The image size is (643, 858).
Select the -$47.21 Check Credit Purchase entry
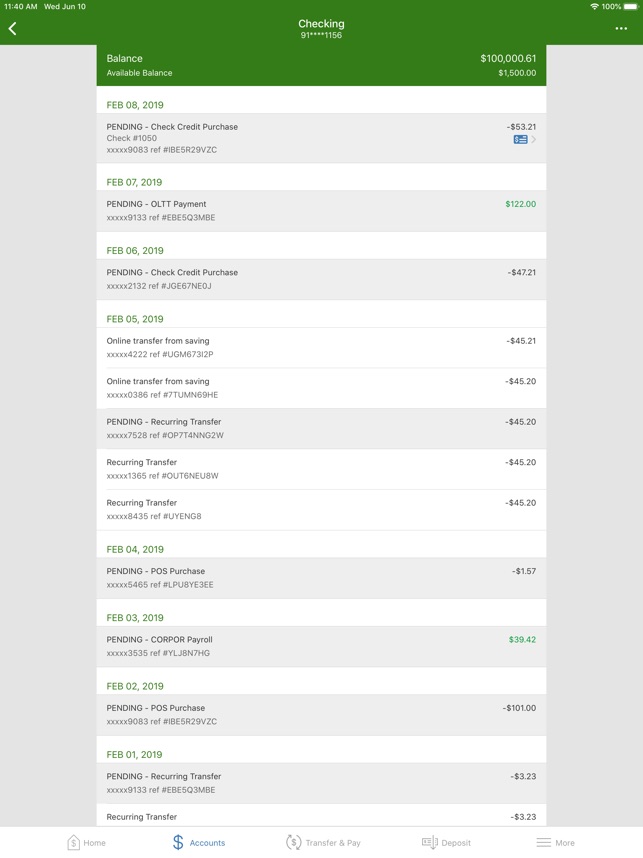pos(321,279)
